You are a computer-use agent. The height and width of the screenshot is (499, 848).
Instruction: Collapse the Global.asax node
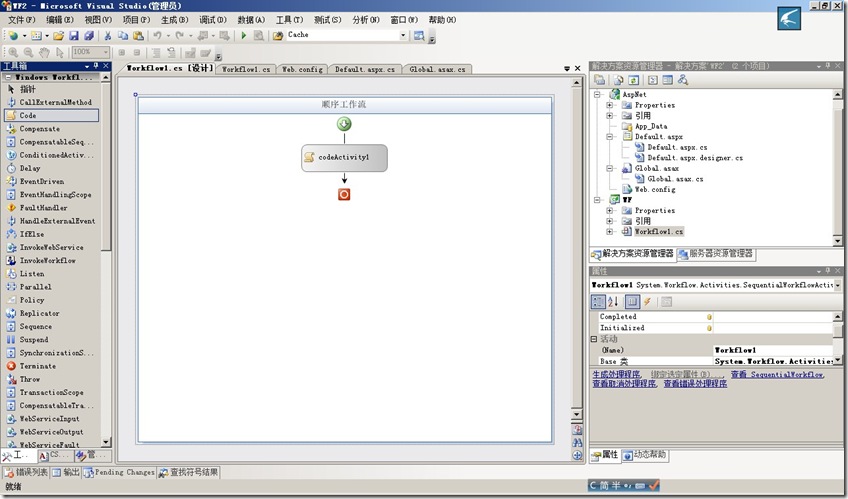coord(610,168)
